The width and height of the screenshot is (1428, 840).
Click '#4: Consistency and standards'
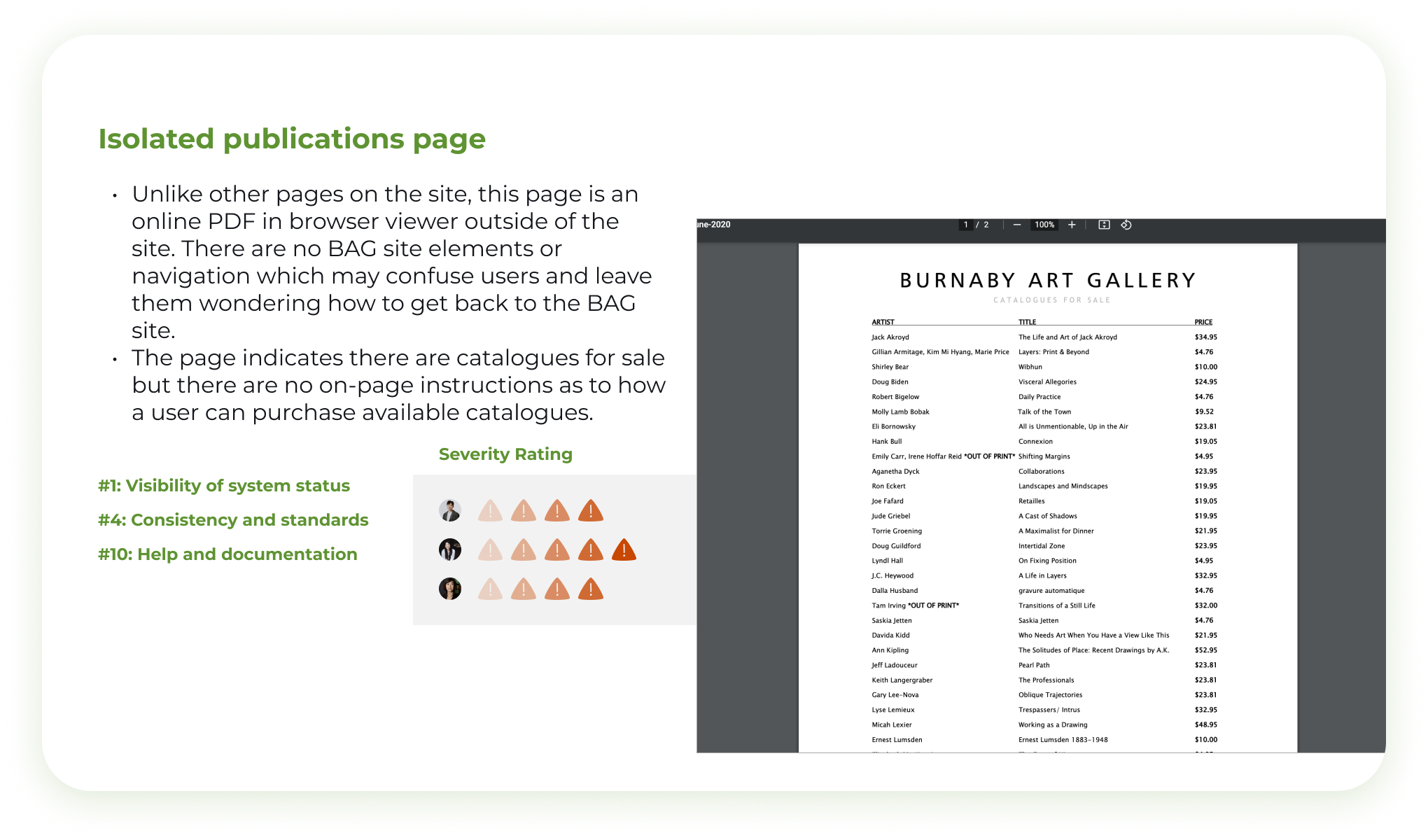(233, 520)
